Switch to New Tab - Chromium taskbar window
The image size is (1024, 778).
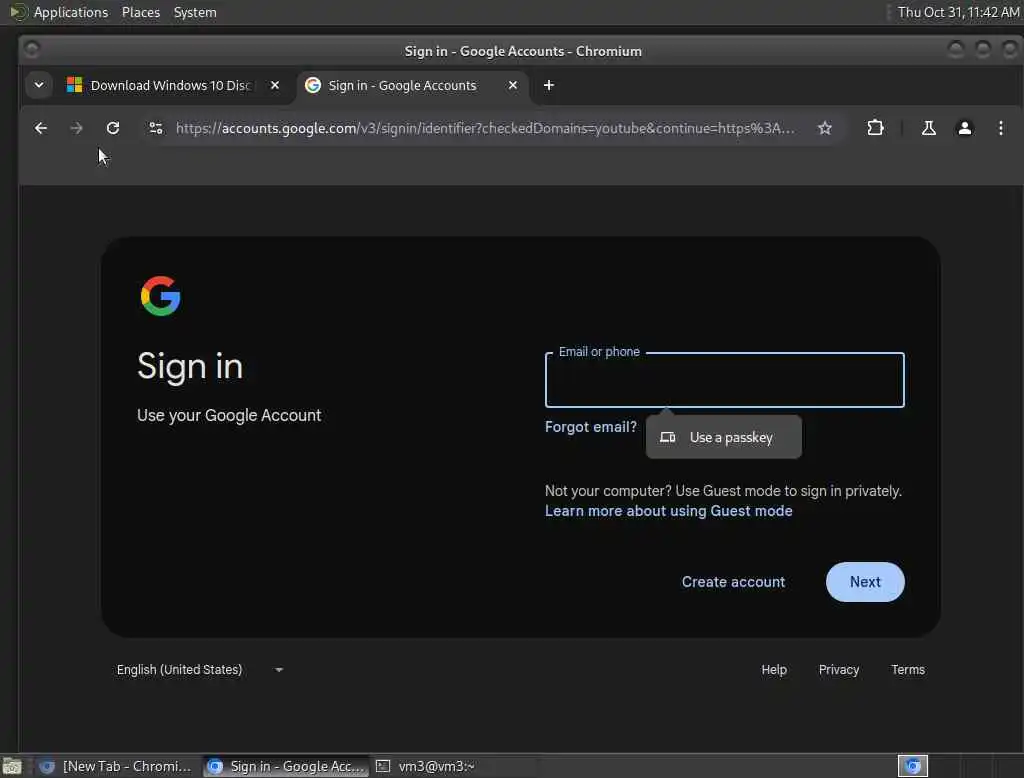tap(116, 766)
